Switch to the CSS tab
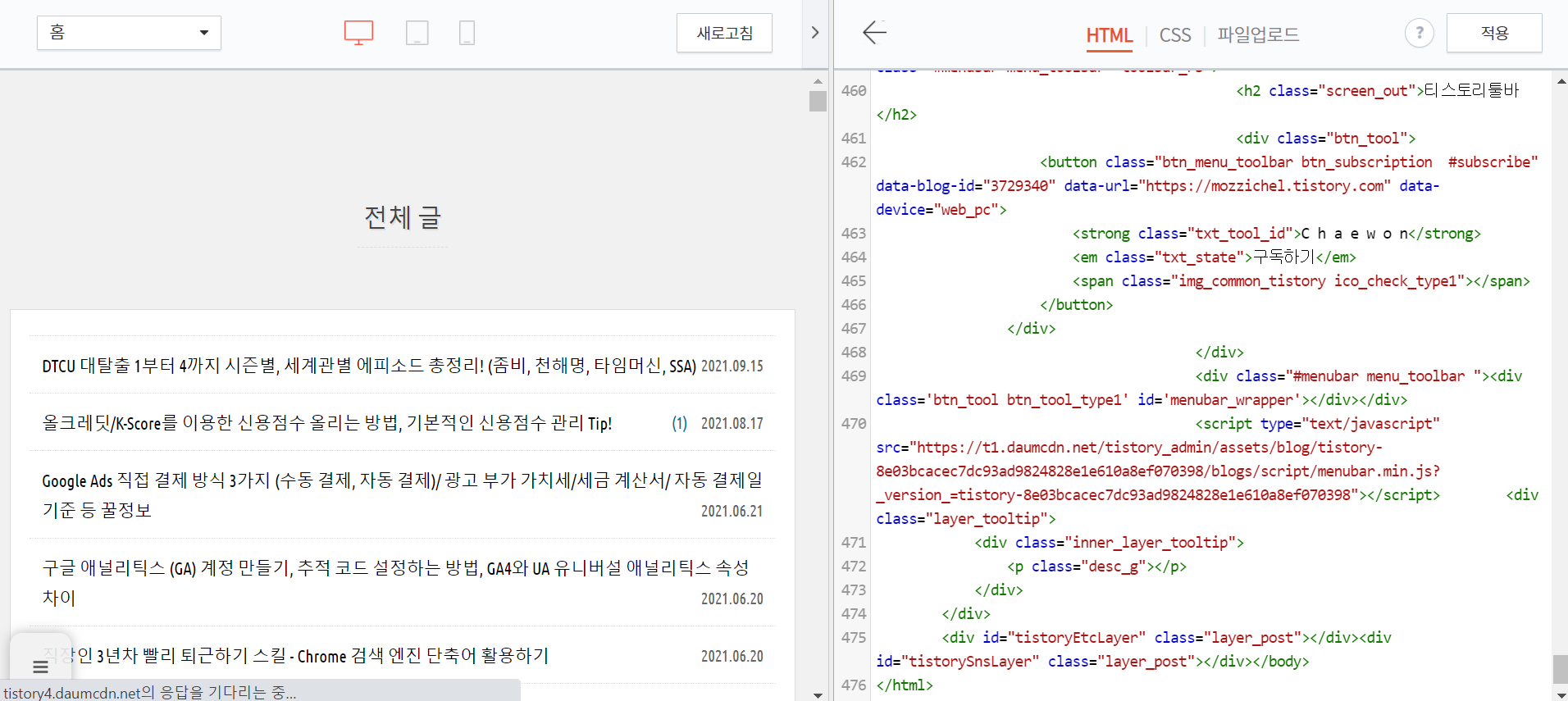This screenshot has width=1568, height=701. click(1175, 35)
